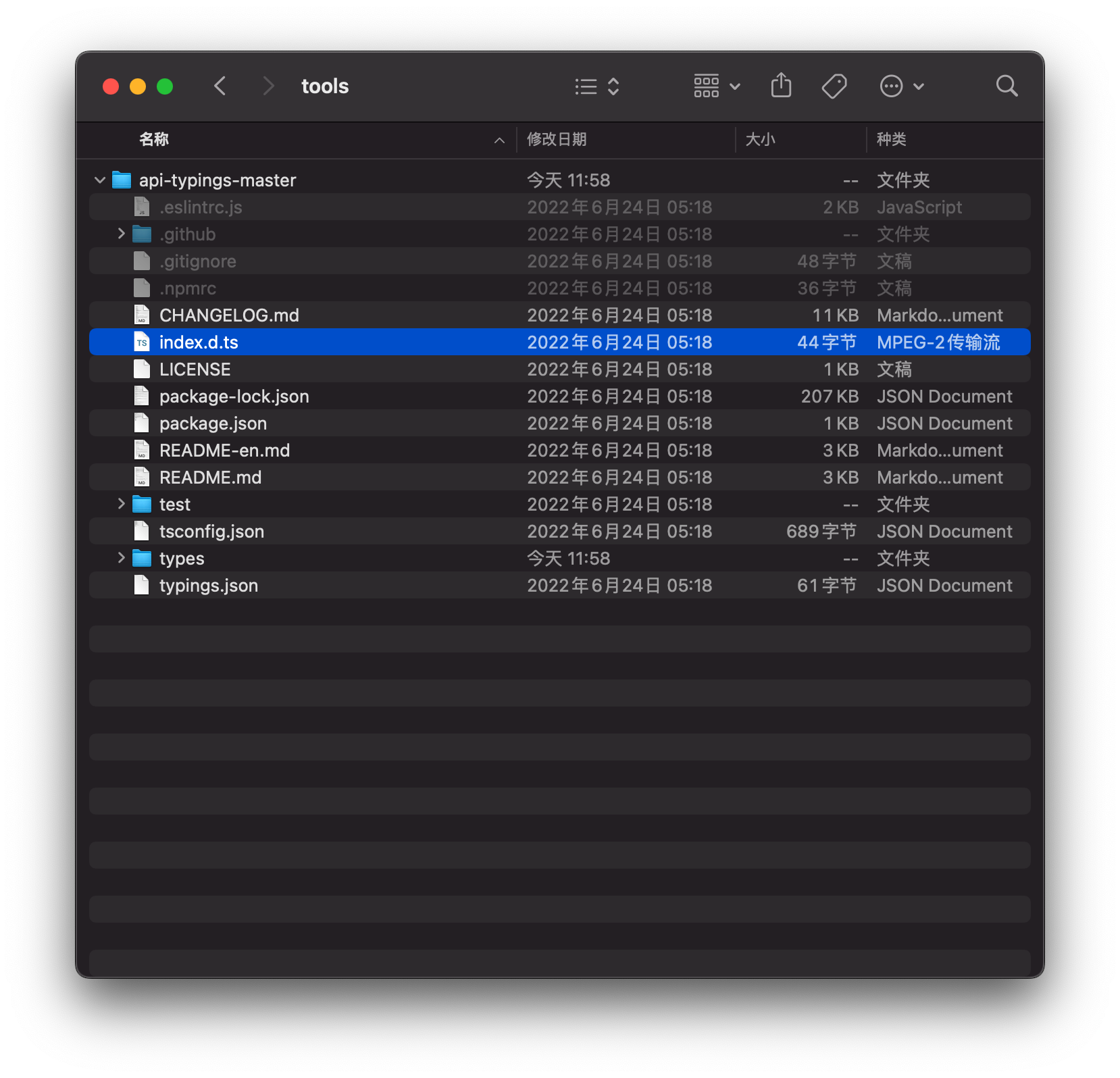
Task: Click the typings.json file icon
Action: tap(141, 585)
